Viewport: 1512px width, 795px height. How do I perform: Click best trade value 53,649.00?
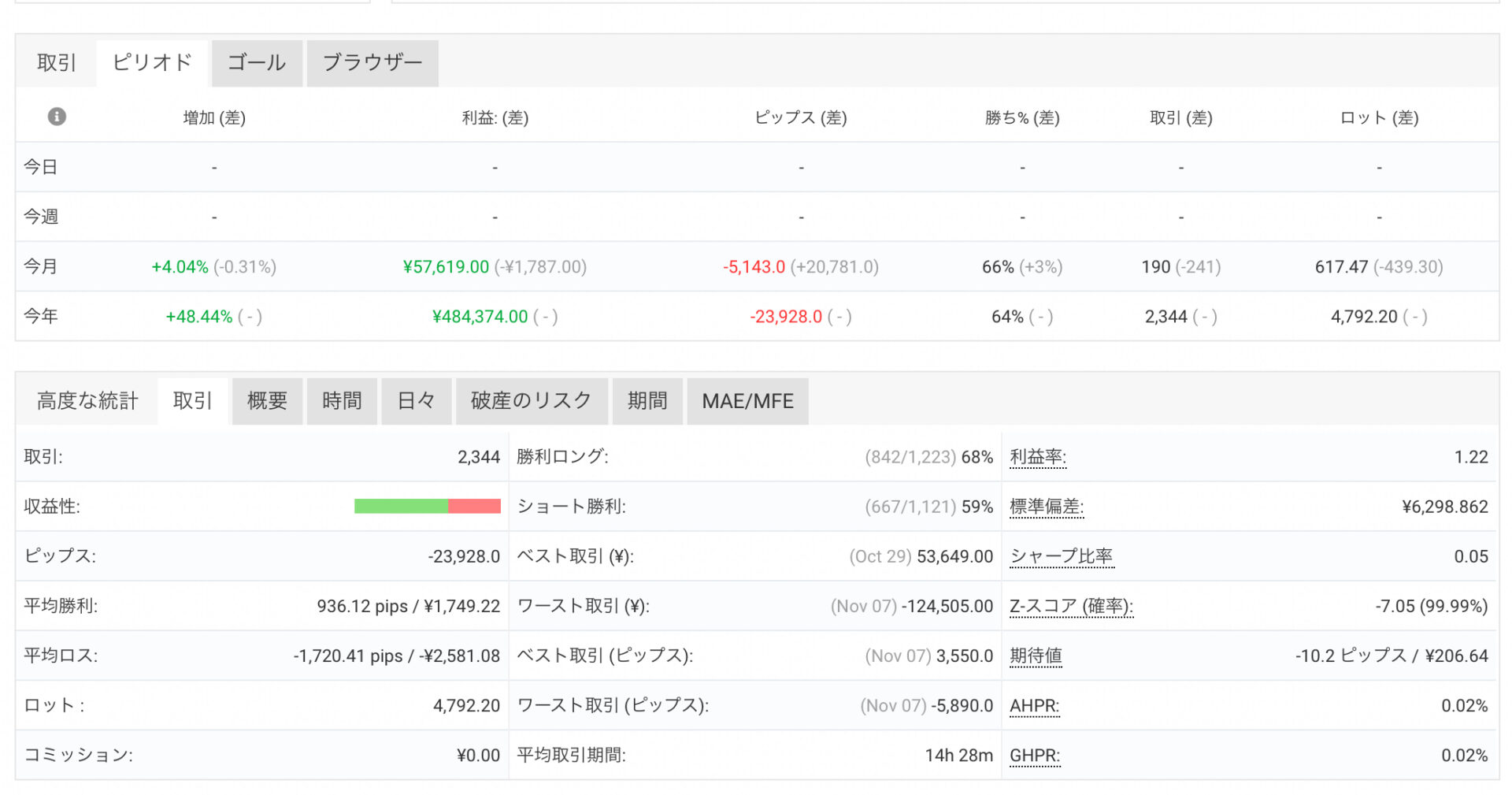tap(954, 556)
